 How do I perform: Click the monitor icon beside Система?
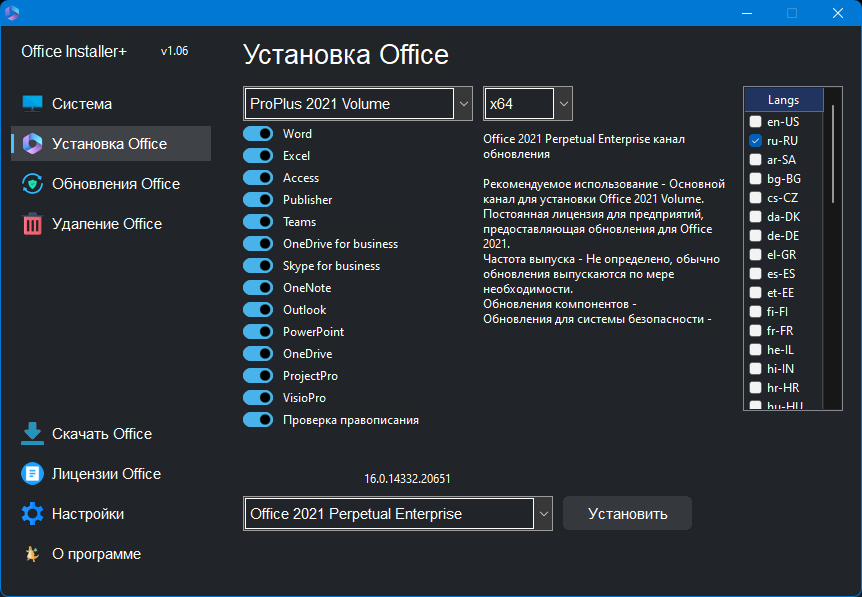click(x=33, y=104)
